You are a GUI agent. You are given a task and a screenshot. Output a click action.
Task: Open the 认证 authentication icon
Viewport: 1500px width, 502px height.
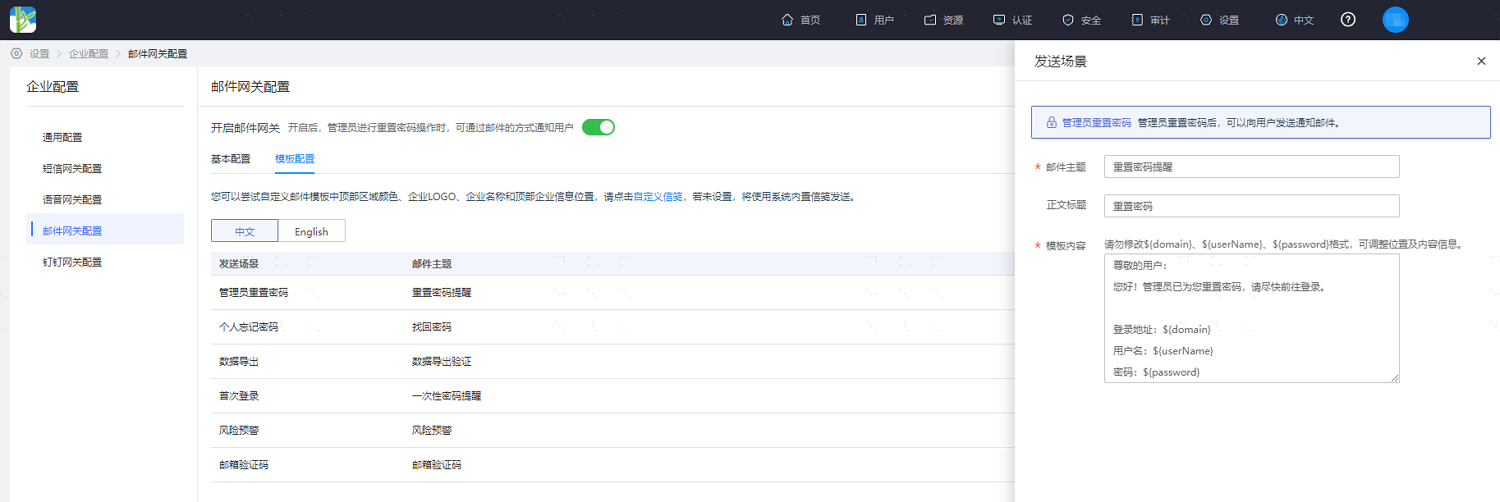click(x=999, y=20)
